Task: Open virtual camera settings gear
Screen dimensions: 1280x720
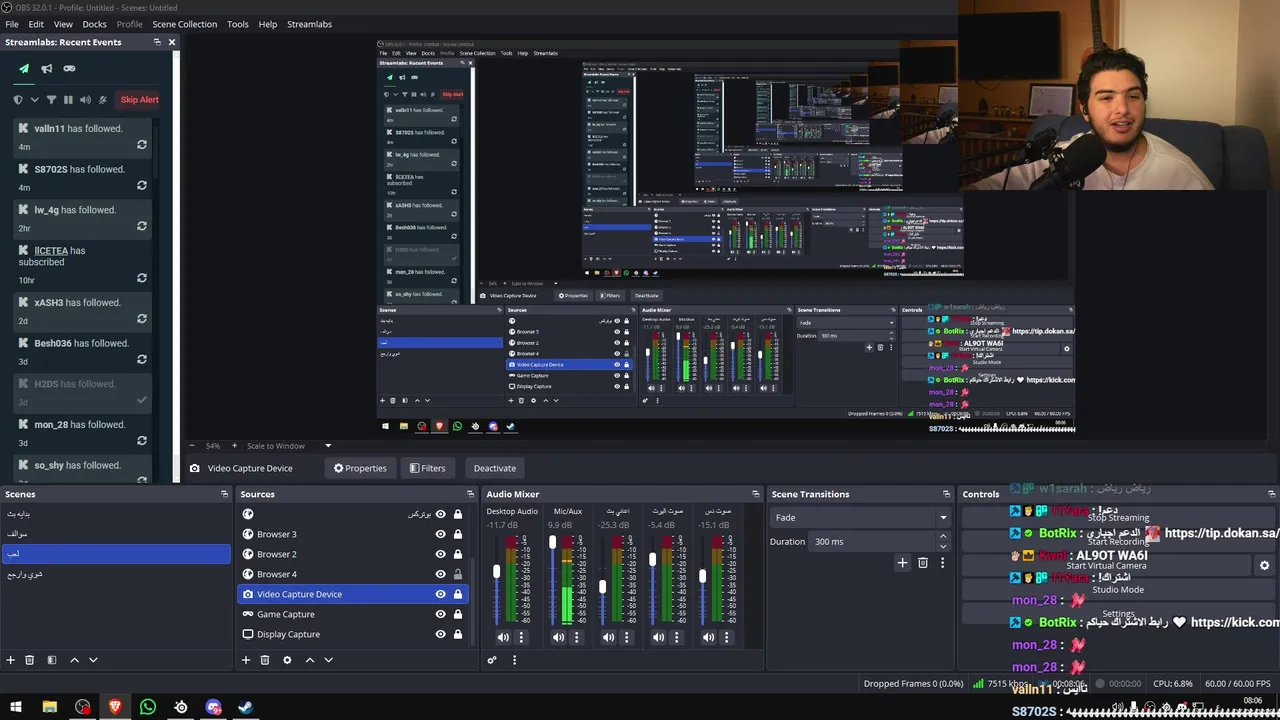Action: click(1264, 566)
